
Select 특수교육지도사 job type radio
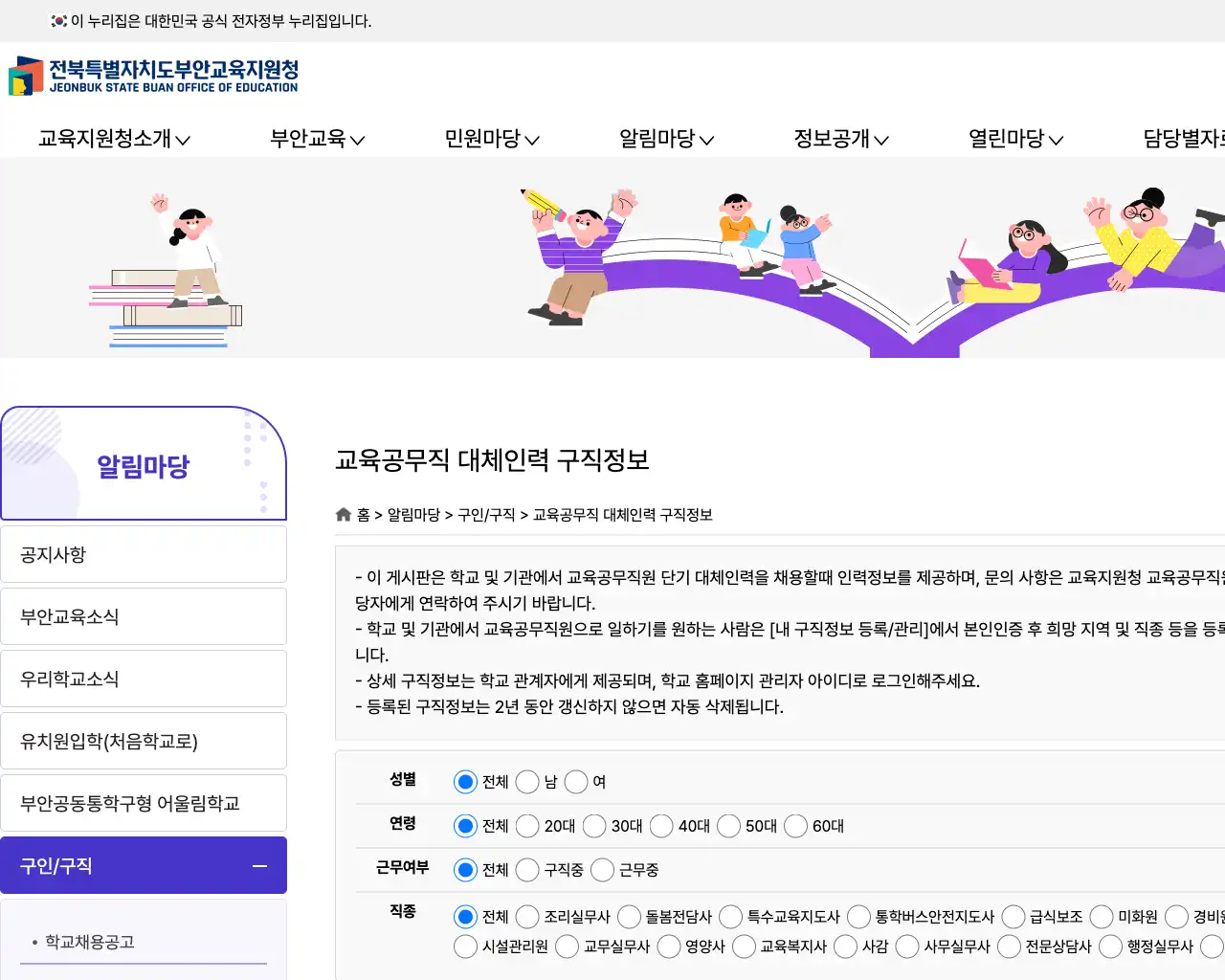coord(730,917)
